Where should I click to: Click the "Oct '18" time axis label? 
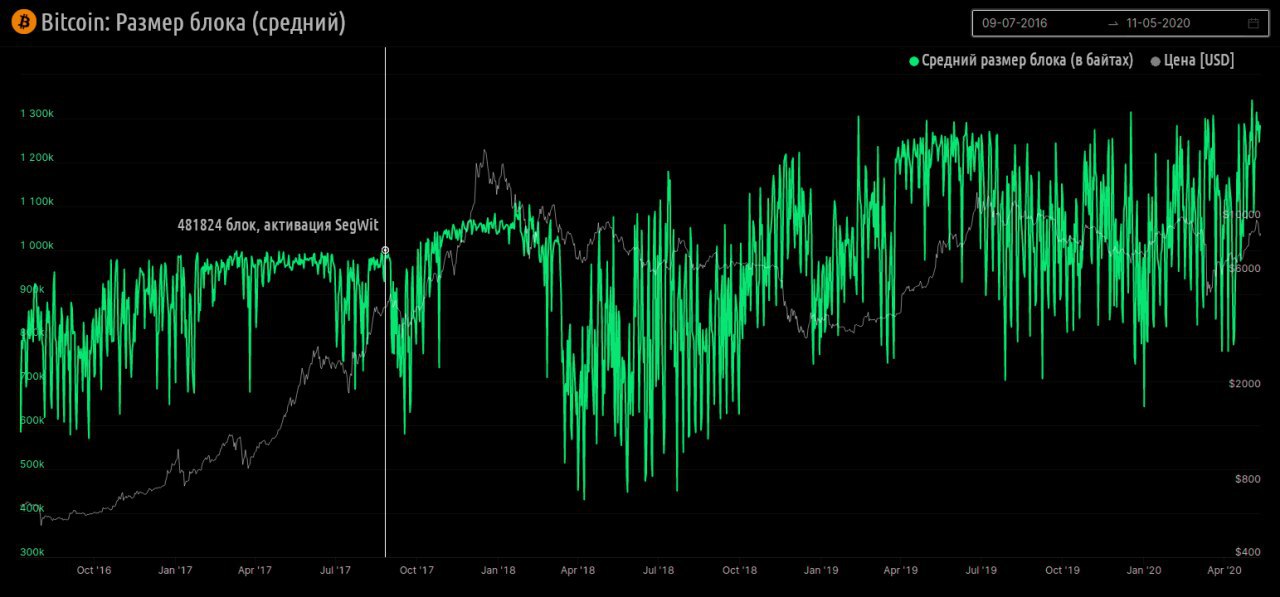(739, 571)
